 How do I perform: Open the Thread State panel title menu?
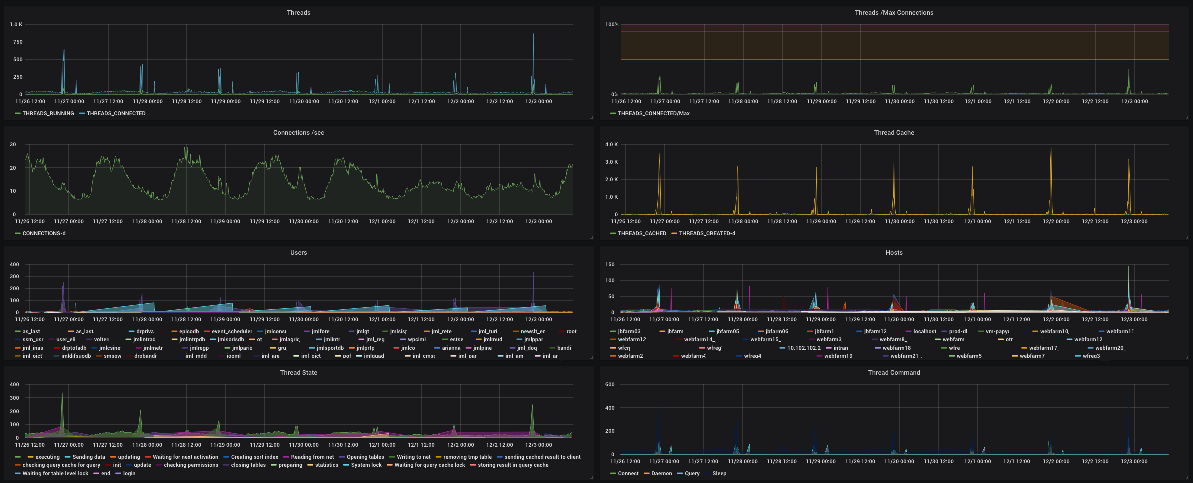coord(298,372)
